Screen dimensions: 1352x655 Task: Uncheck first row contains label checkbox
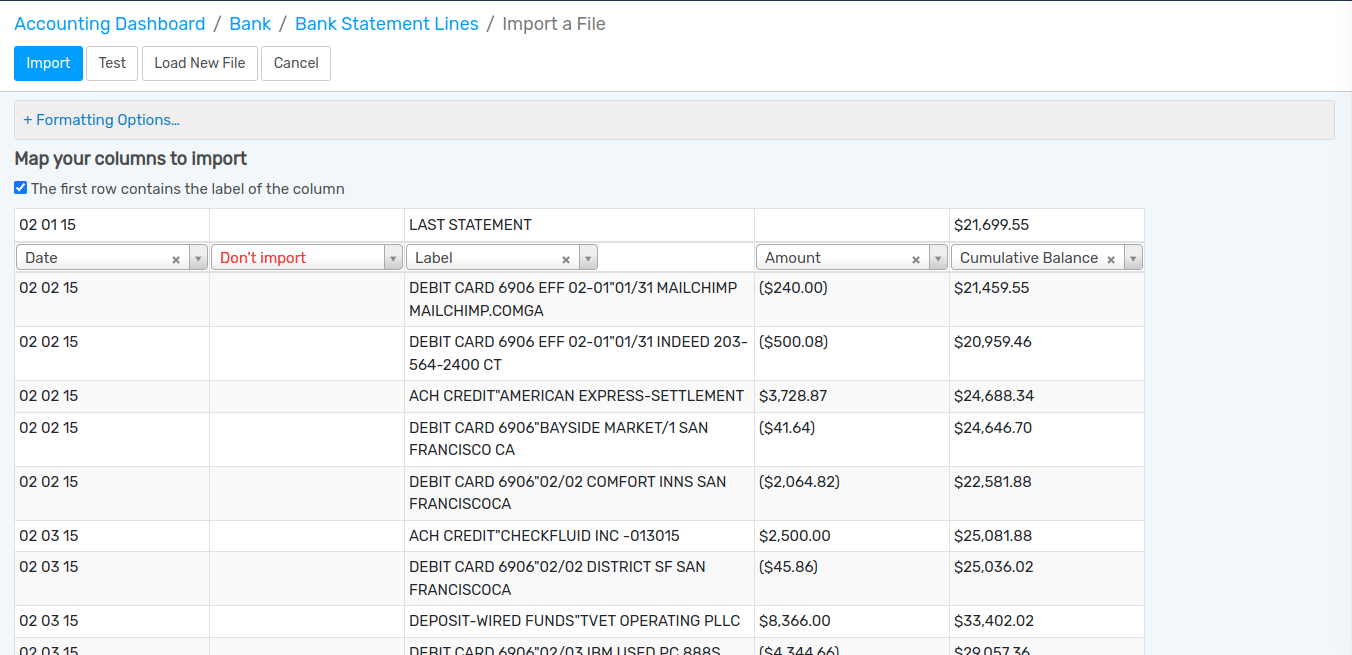pos(21,188)
